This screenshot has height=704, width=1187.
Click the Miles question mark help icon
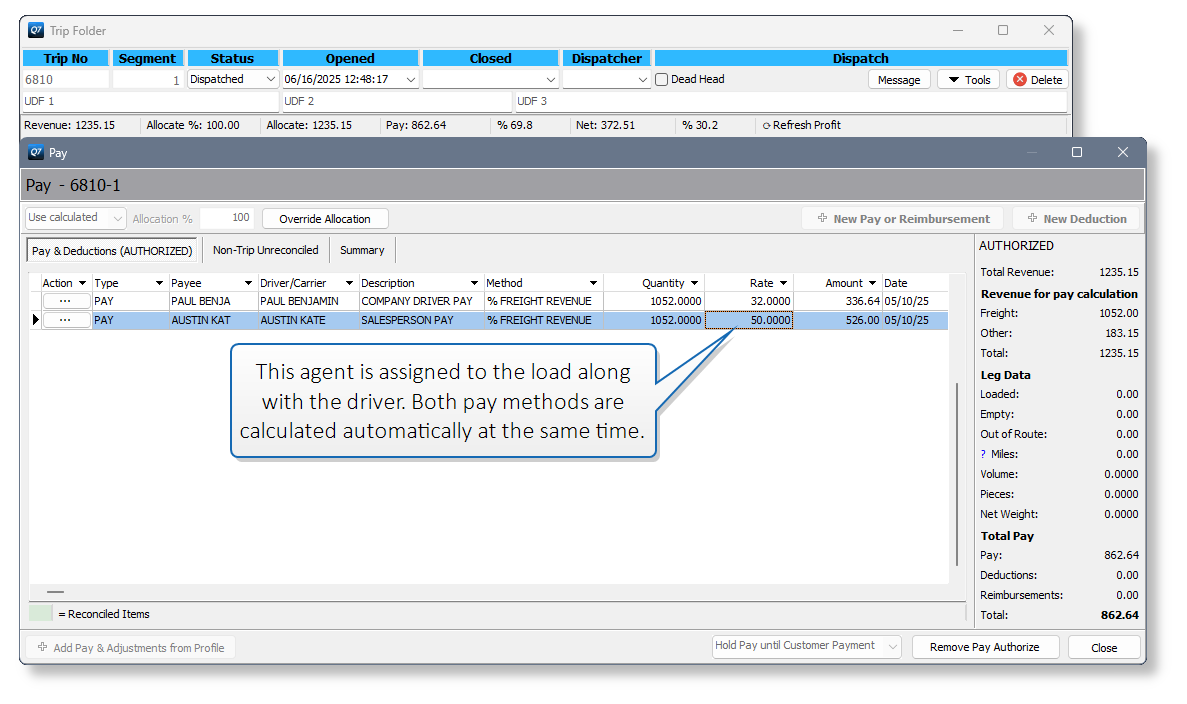point(983,454)
